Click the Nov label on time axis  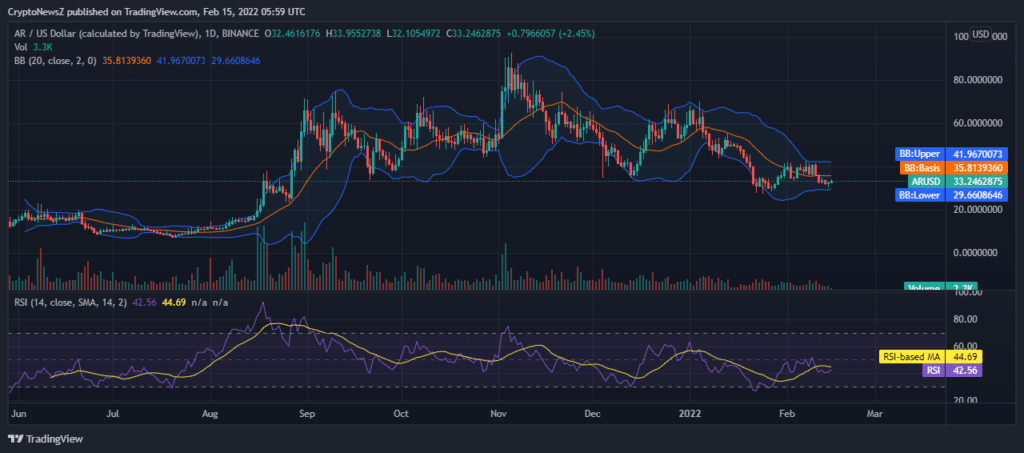(x=498, y=413)
